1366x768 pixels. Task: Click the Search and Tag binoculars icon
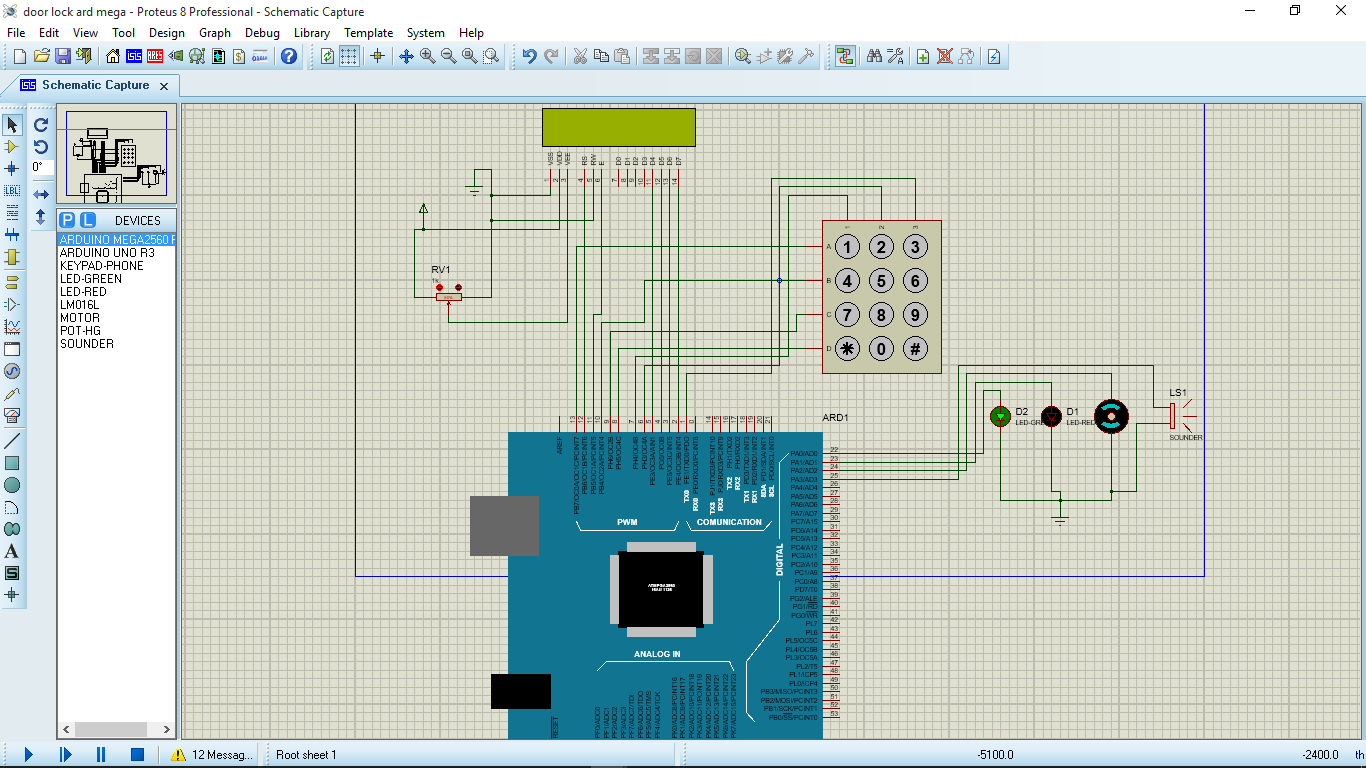pos(874,56)
